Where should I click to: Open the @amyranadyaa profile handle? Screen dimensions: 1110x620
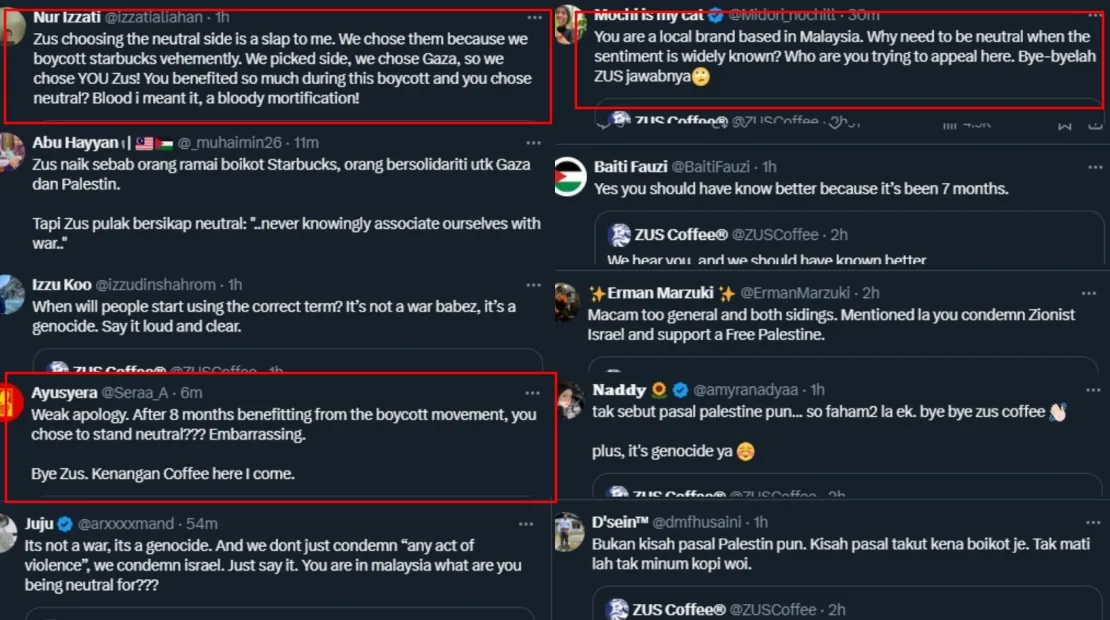point(748,390)
